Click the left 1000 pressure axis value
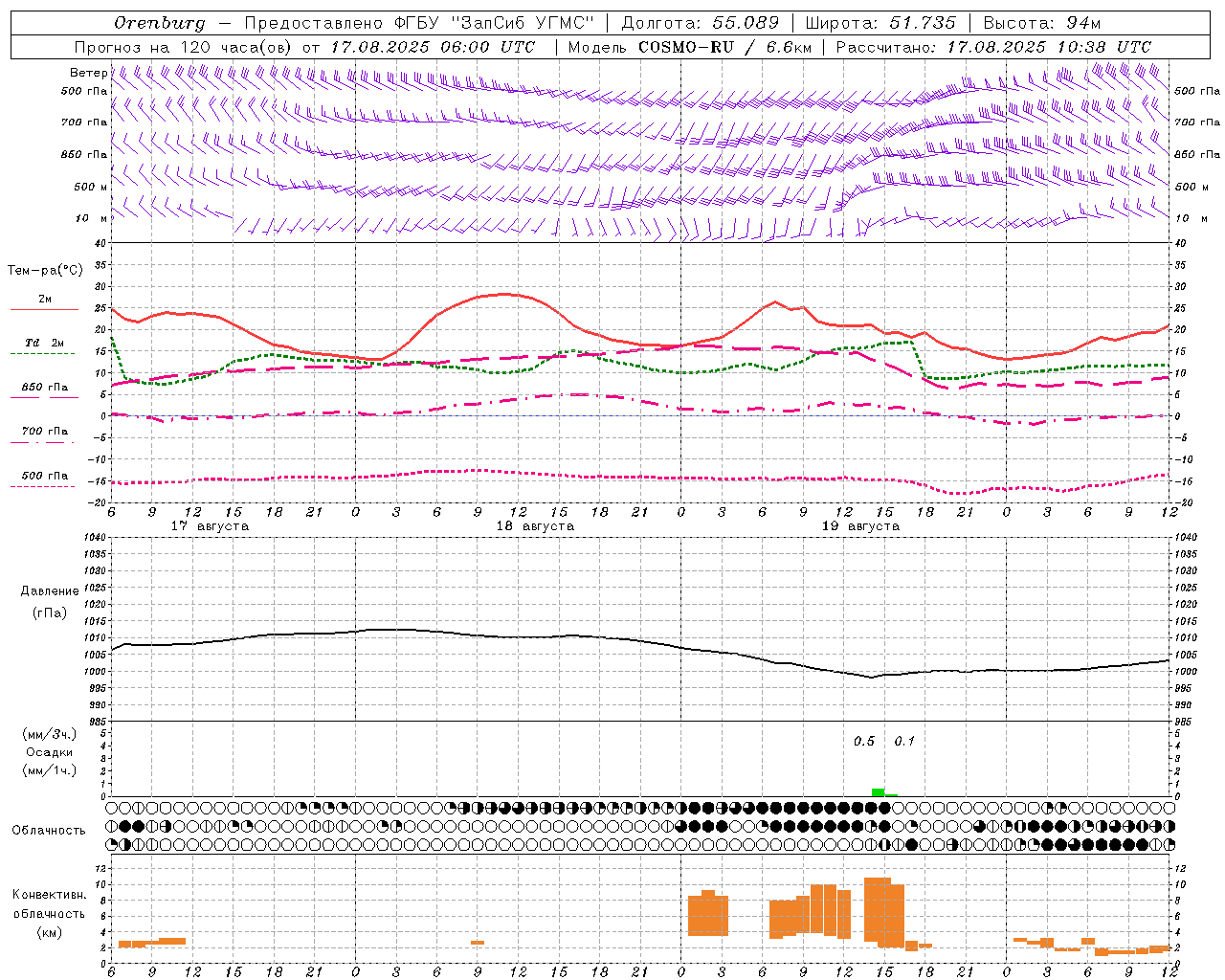Viewport: 1225px width, 980px height. point(97,672)
